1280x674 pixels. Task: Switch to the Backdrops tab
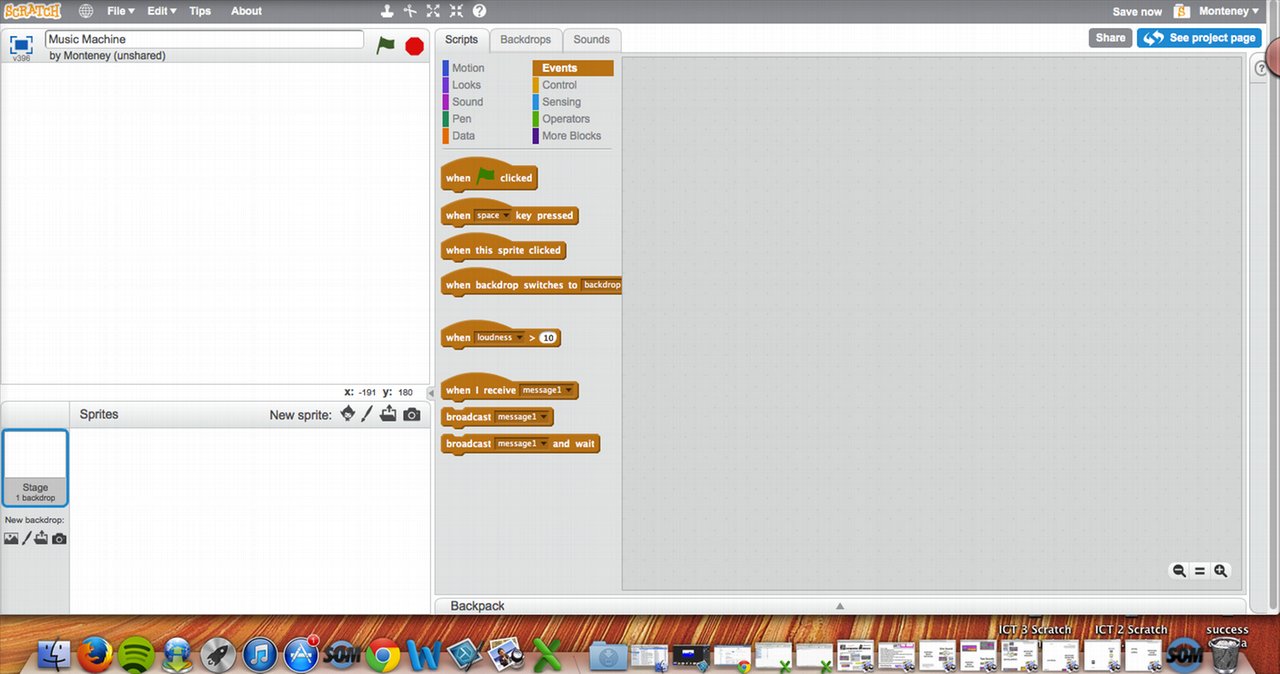(x=525, y=39)
